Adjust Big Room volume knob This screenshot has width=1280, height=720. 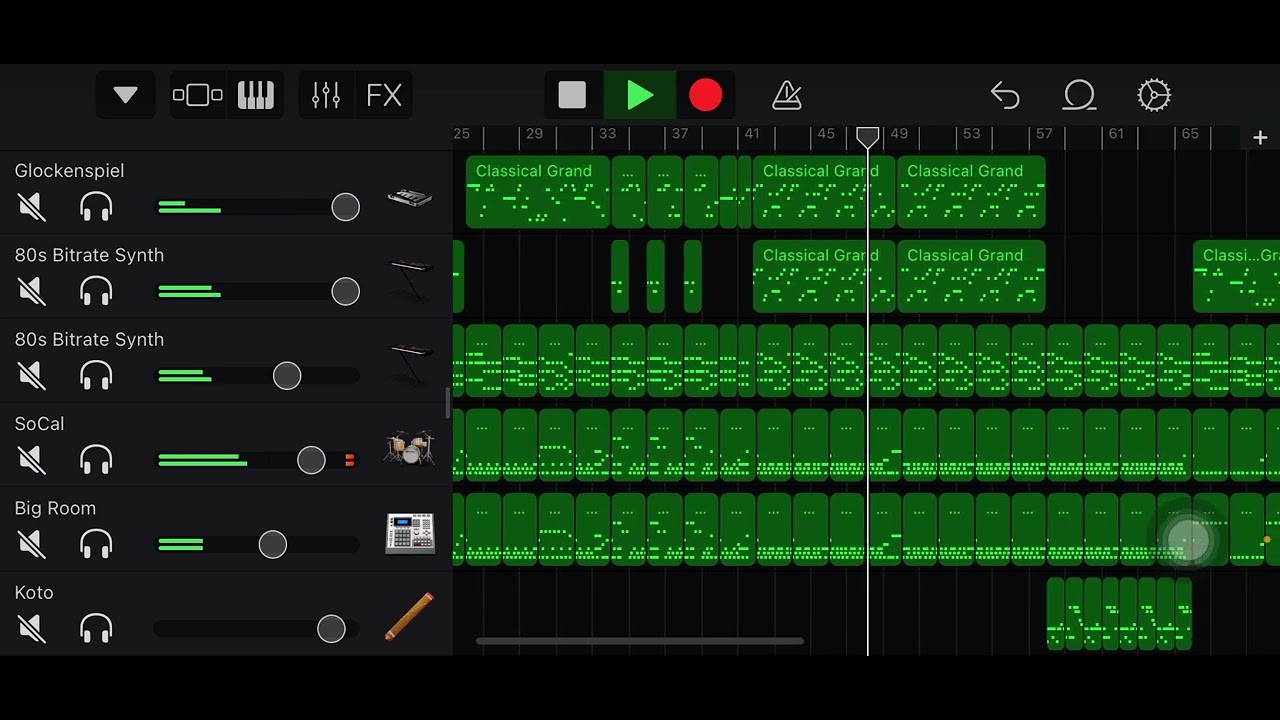[272, 544]
